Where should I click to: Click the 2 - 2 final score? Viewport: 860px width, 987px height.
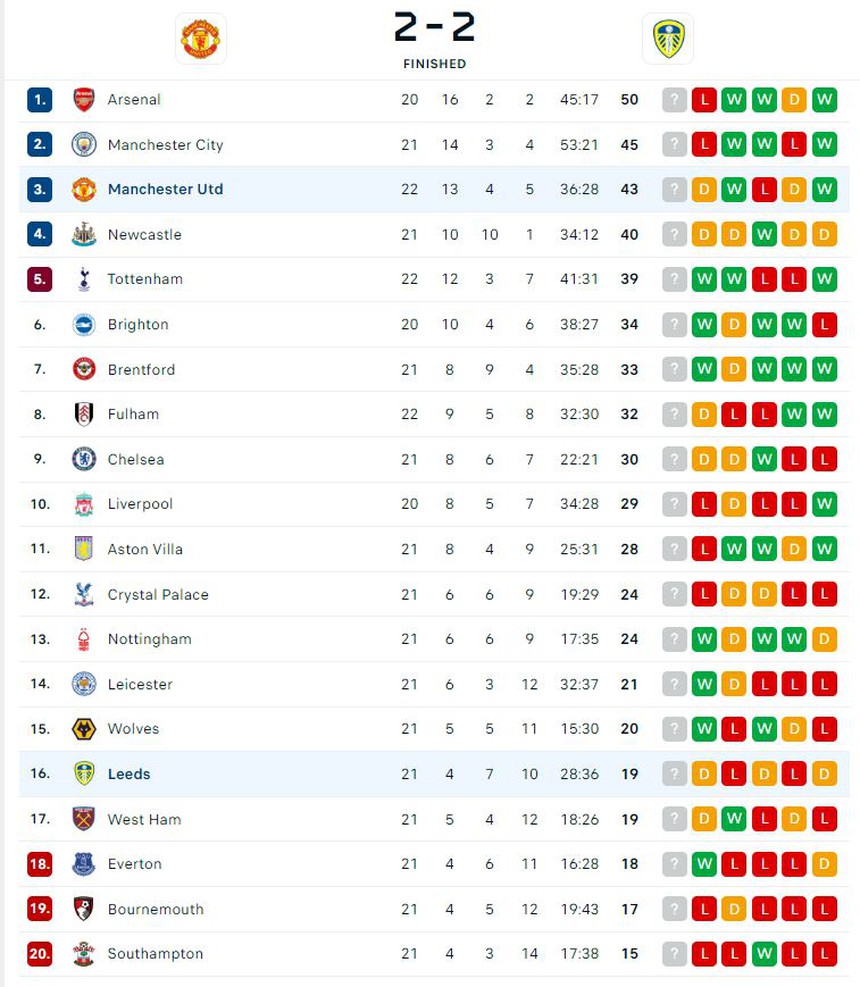[x=434, y=28]
